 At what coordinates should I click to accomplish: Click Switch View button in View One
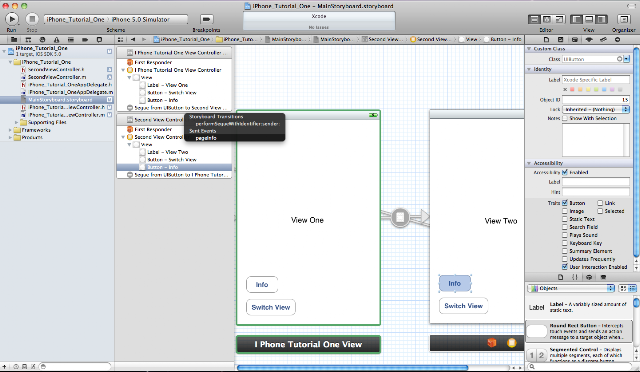pos(271,307)
